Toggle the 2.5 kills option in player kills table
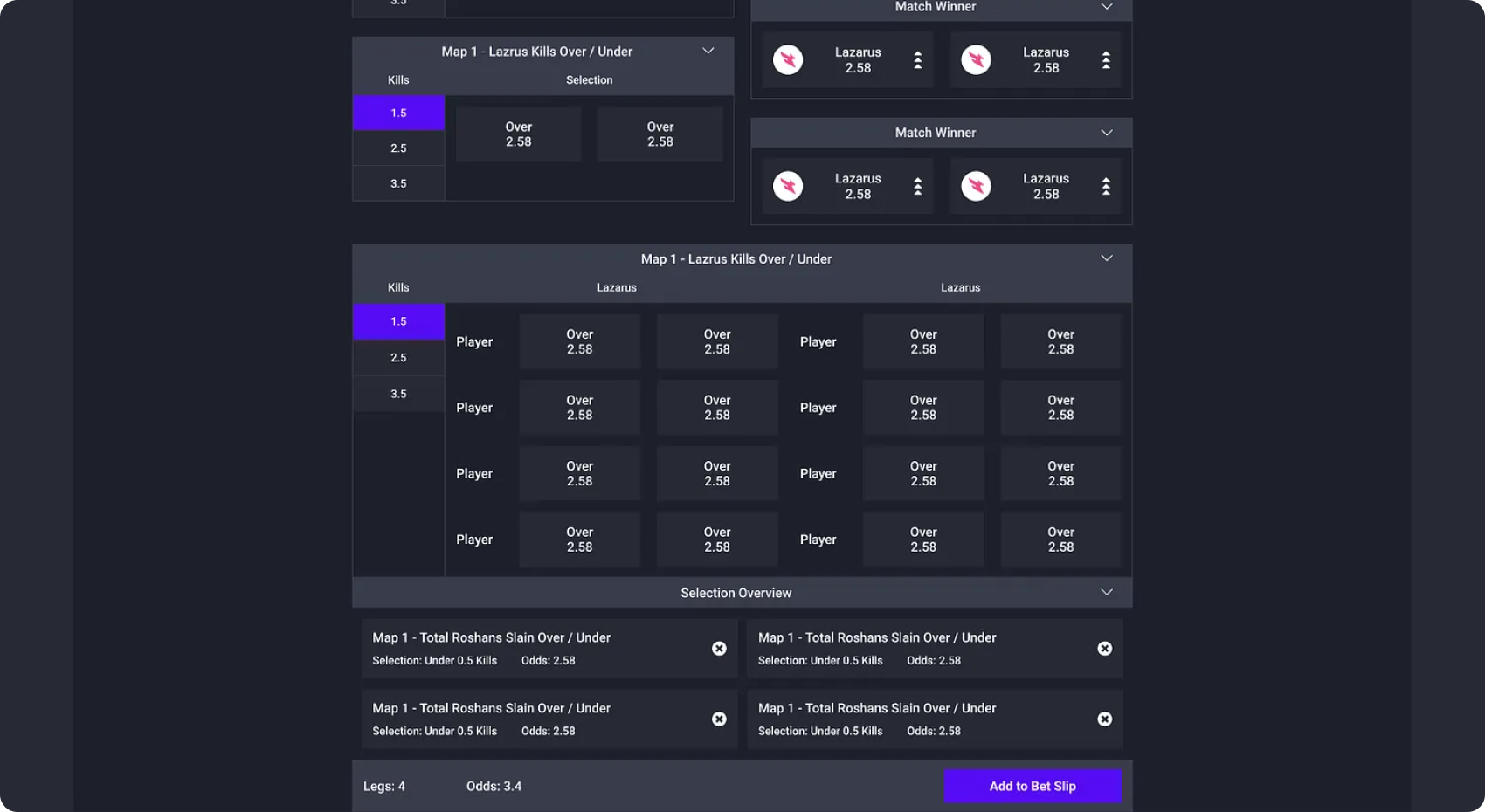Screen dimensions: 1485x812 coord(398,357)
